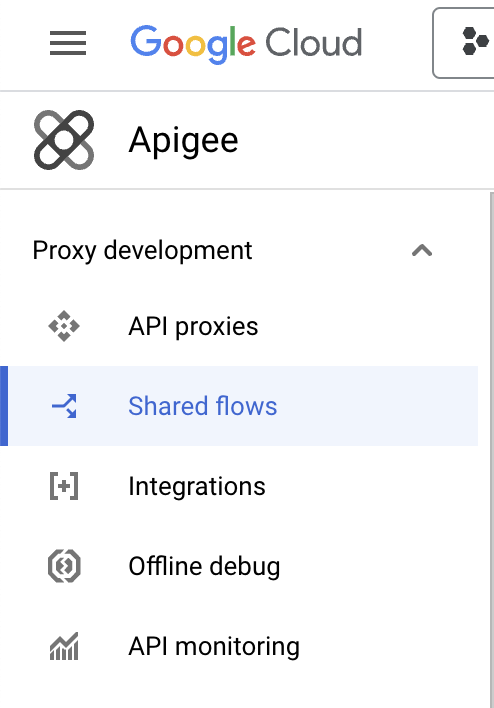Click the Integrations bracket-plus icon
This screenshot has height=708, width=494.
click(64, 486)
